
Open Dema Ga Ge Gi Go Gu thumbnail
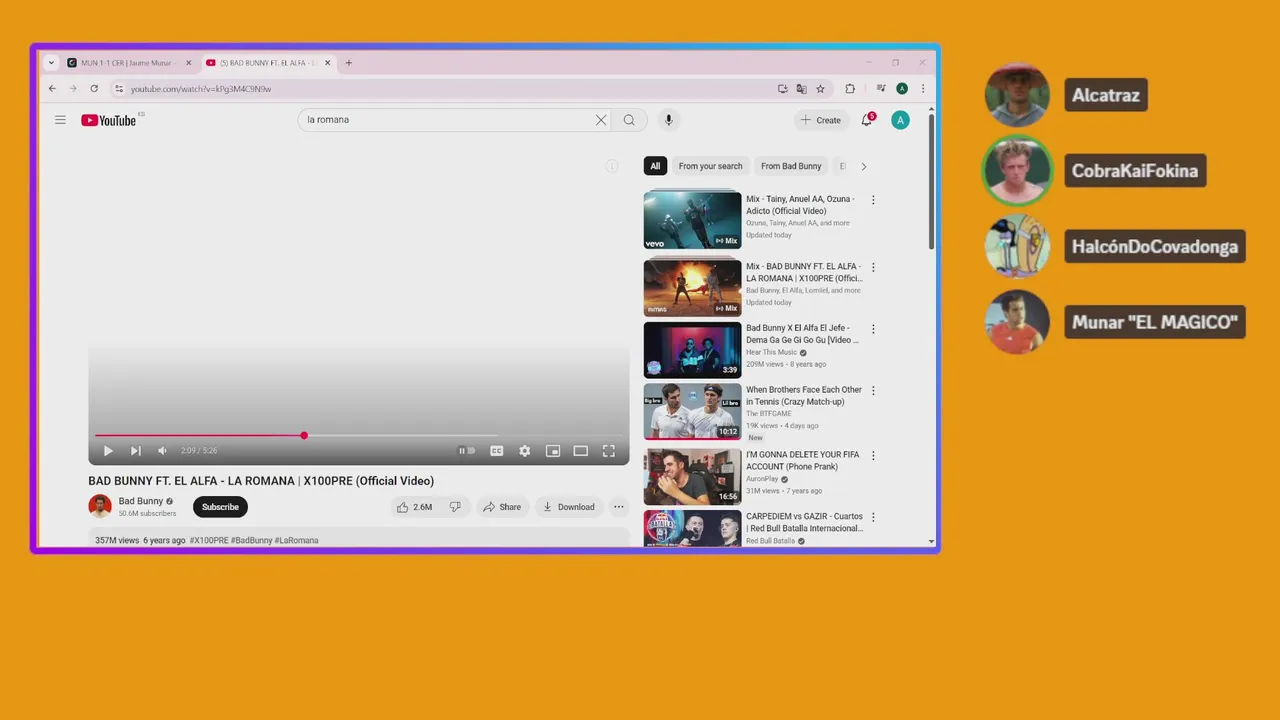(x=693, y=350)
